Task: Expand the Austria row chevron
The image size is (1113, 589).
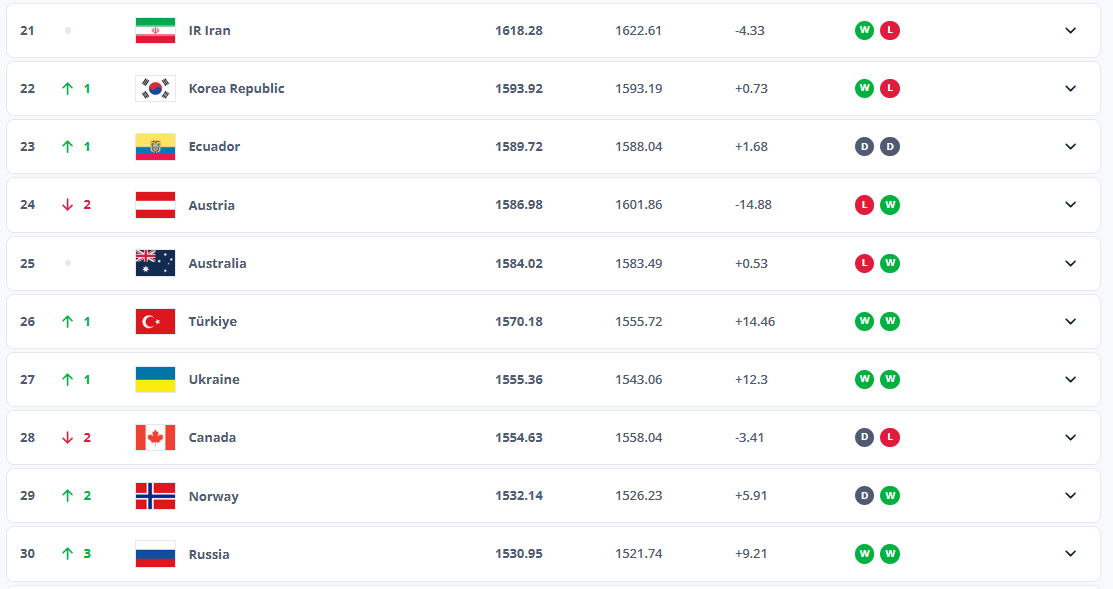Action: tap(1070, 205)
